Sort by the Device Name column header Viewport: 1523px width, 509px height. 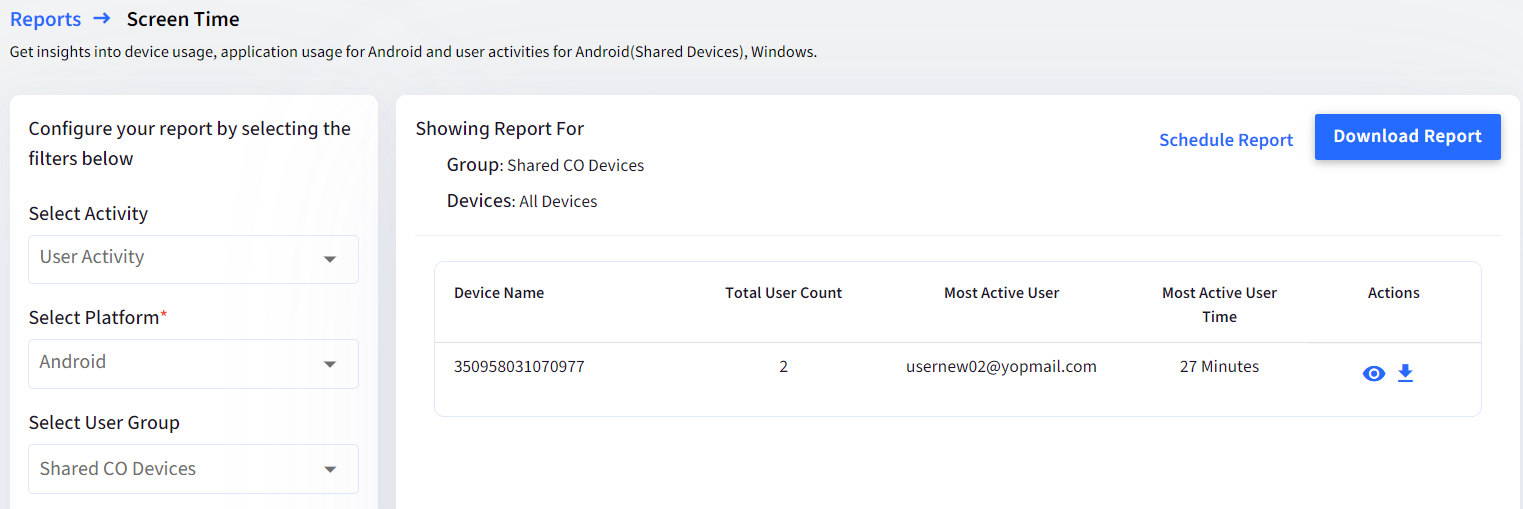[499, 293]
